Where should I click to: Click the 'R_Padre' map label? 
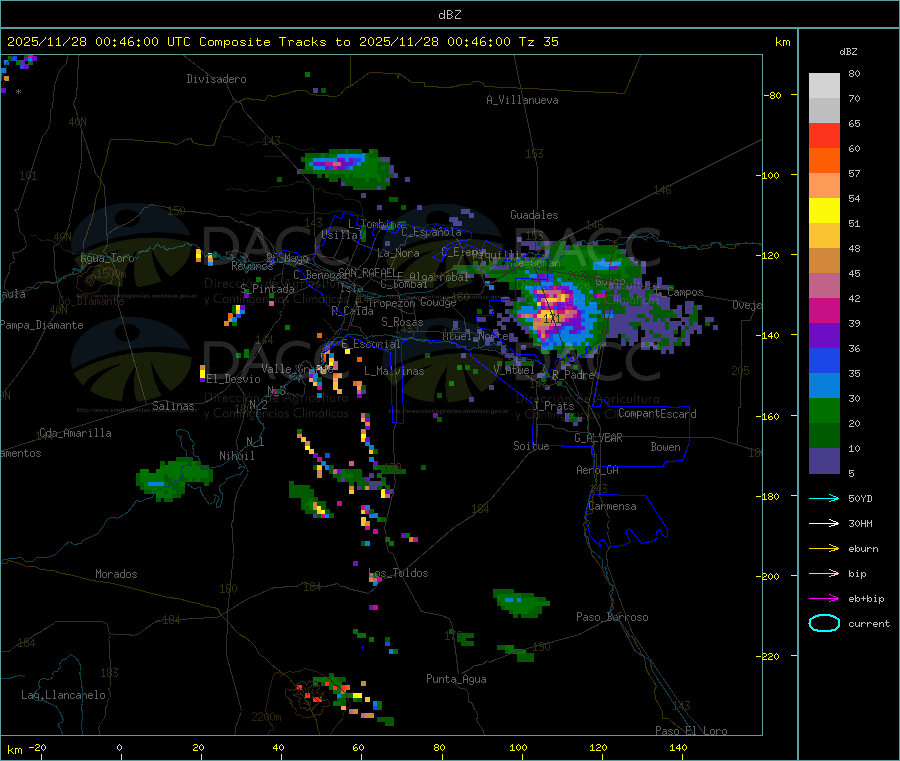coord(573,375)
